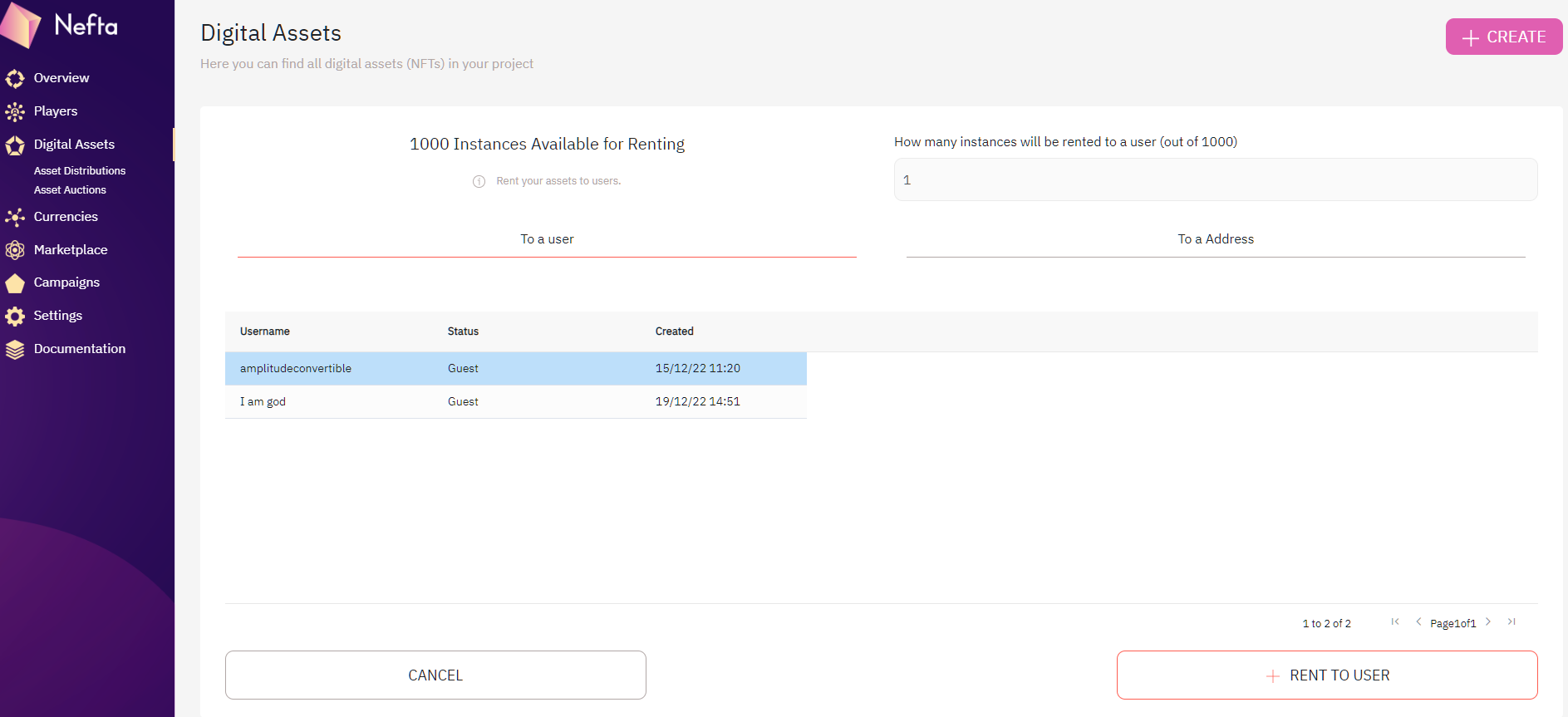Open the Settings menu item
Viewport: 1568px width, 717px height.
pos(58,316)
